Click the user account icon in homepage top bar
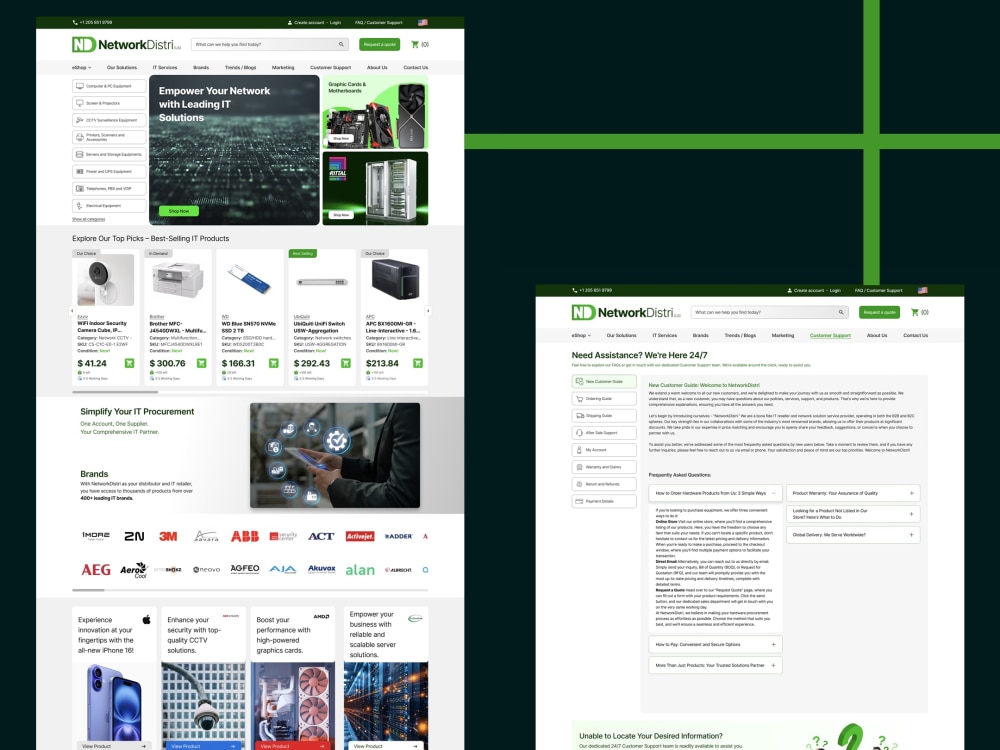 tap(290, 22)
